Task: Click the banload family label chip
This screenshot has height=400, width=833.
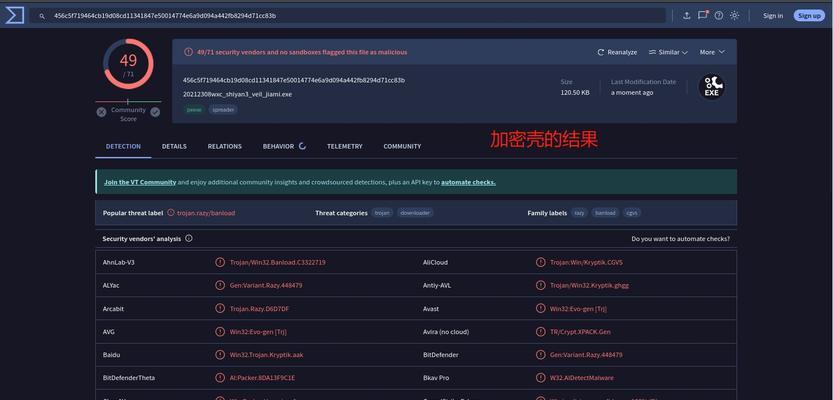Action: (605, 213)
